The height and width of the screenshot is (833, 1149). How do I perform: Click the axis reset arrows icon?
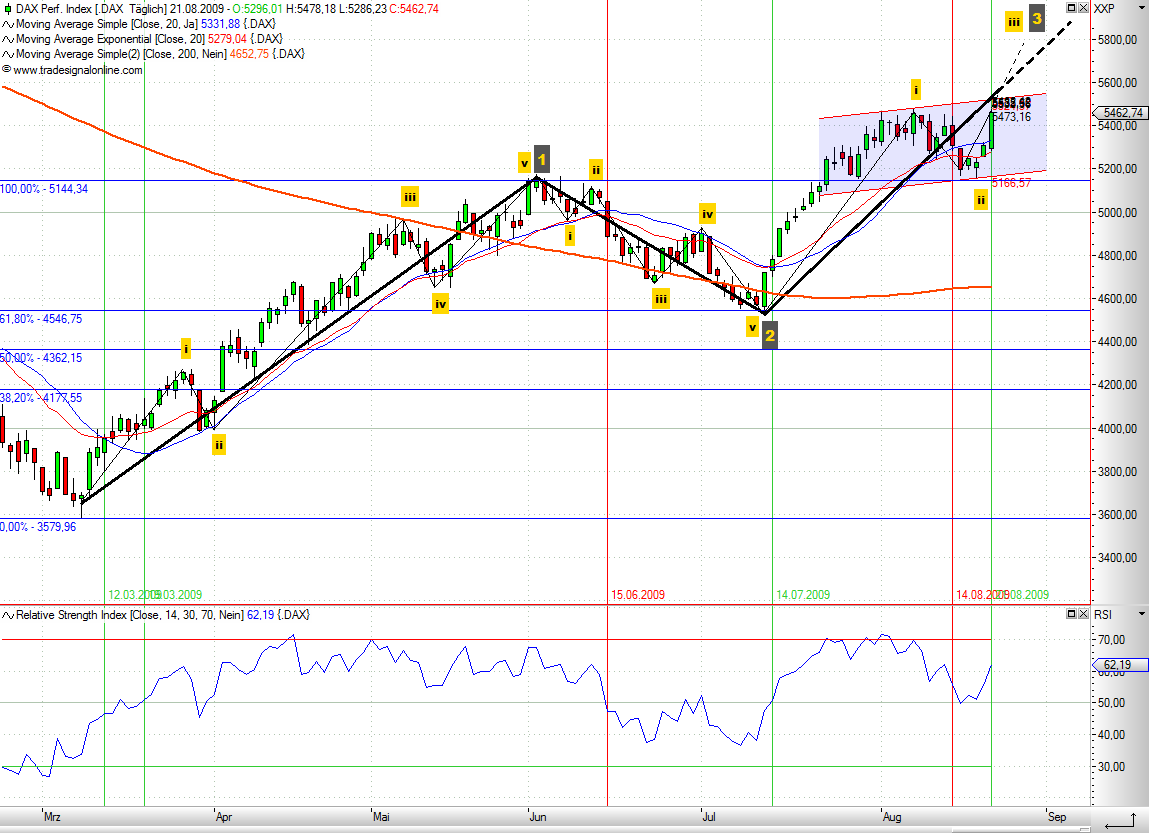pos(1120,821)
